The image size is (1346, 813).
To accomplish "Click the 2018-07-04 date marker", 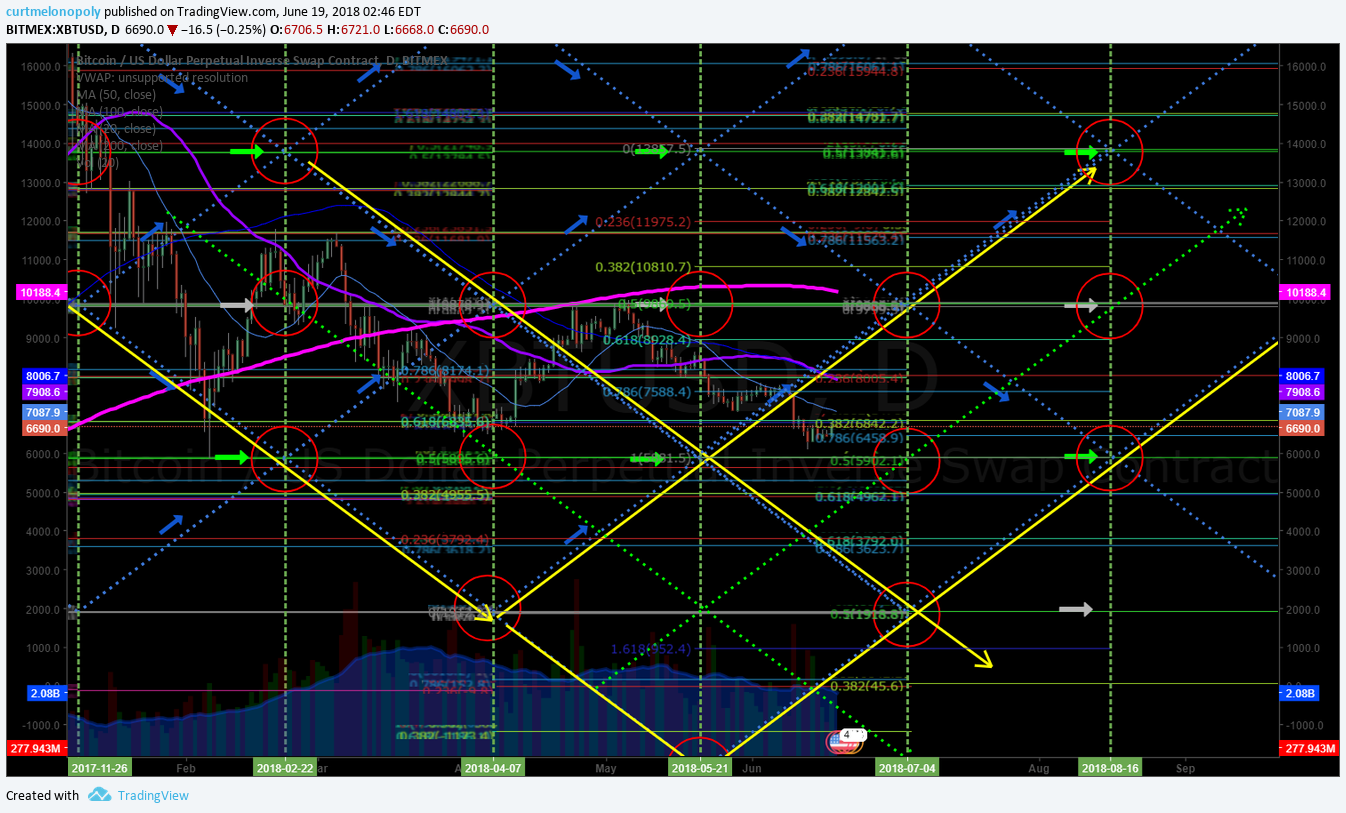I will [x=908, y=768].
